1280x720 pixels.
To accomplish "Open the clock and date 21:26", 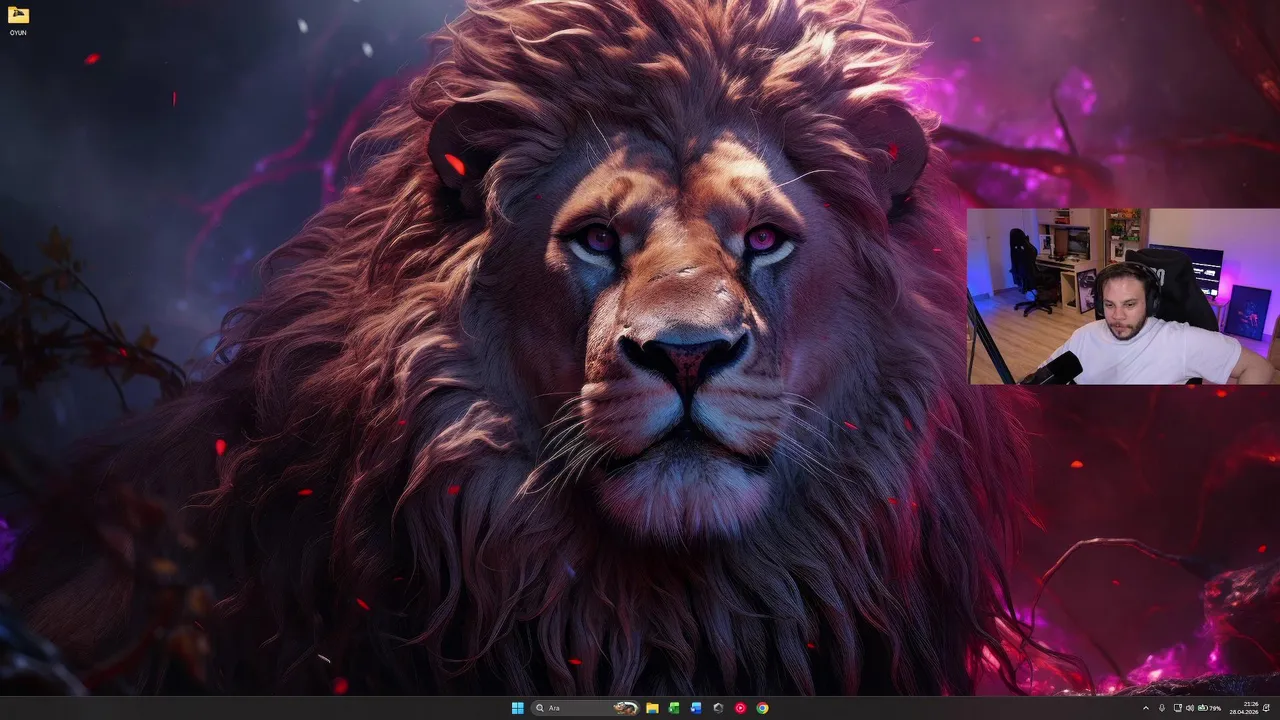I will 1244,708.
